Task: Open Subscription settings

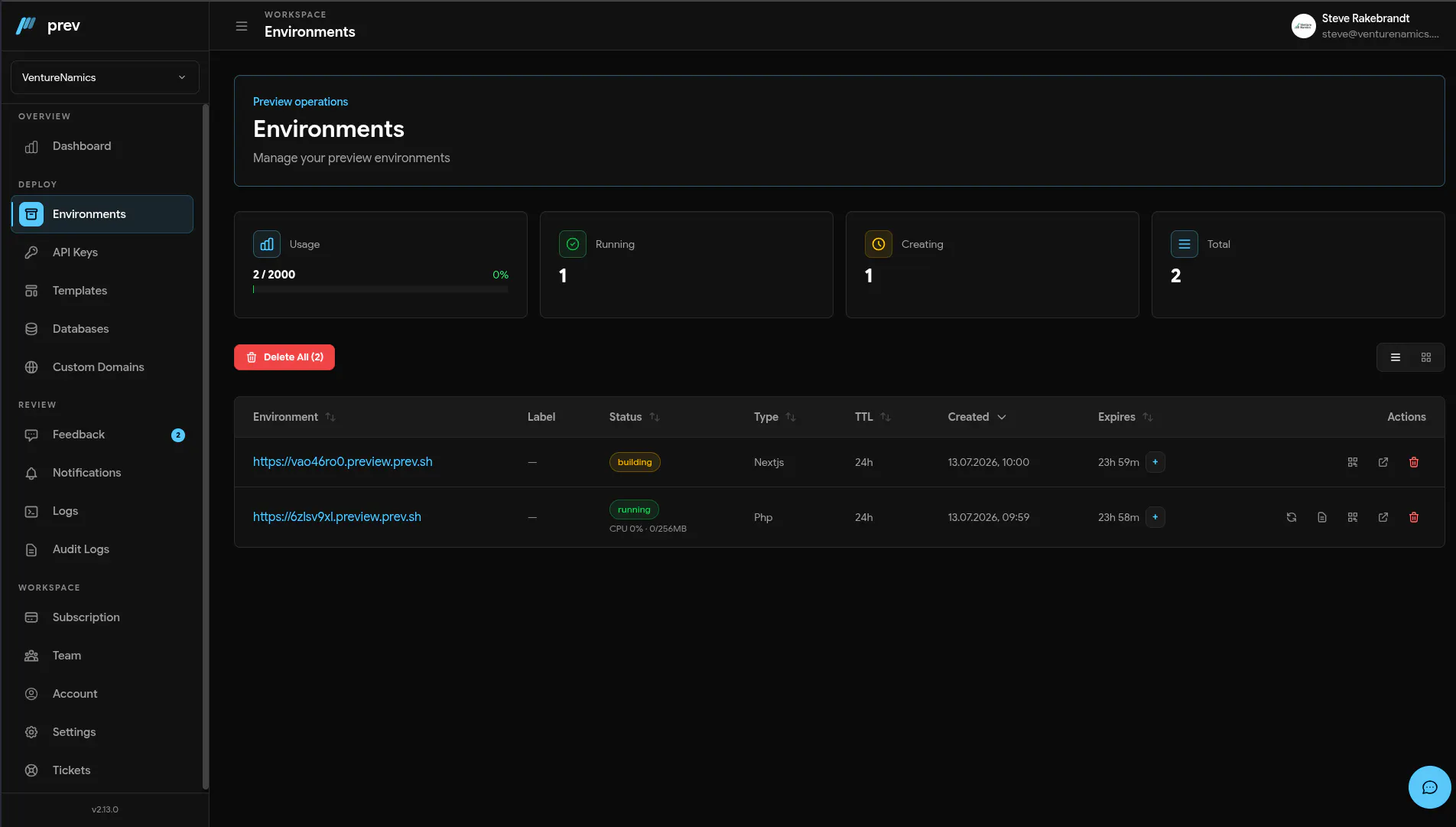Action: pyautogui.click(x=102, y=617)
